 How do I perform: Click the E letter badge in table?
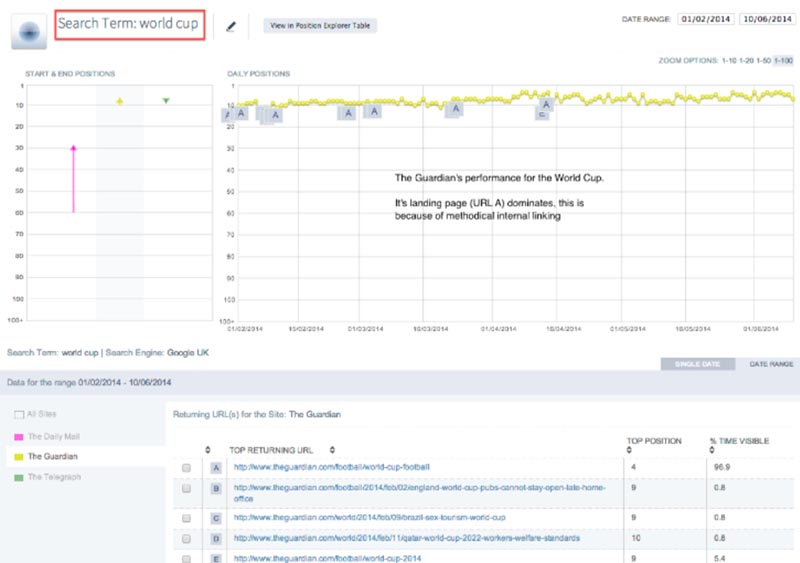tap(216, 558)
